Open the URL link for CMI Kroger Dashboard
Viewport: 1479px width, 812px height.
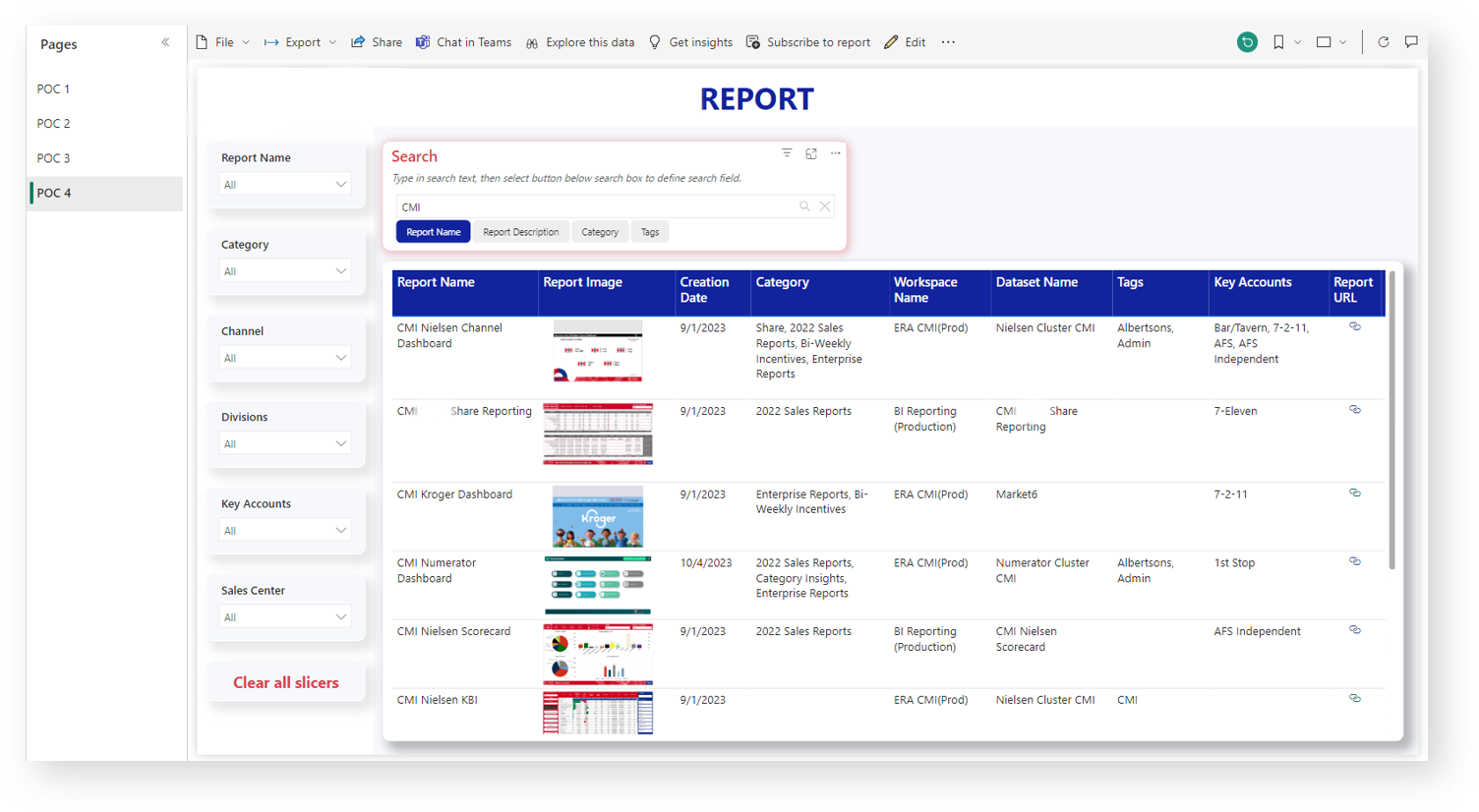tap(1355, 493)
